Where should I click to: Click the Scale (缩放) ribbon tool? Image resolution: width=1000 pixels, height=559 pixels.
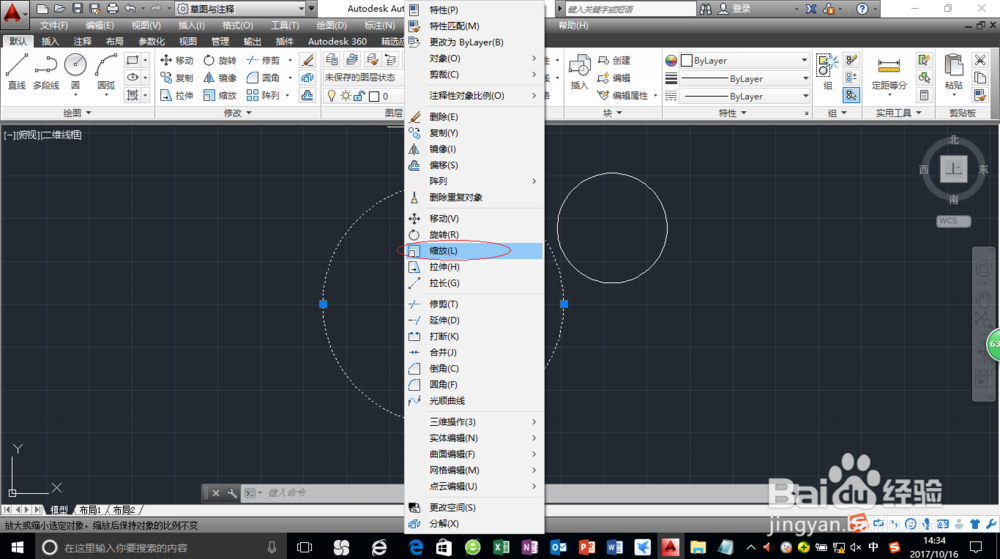[220, 95]
